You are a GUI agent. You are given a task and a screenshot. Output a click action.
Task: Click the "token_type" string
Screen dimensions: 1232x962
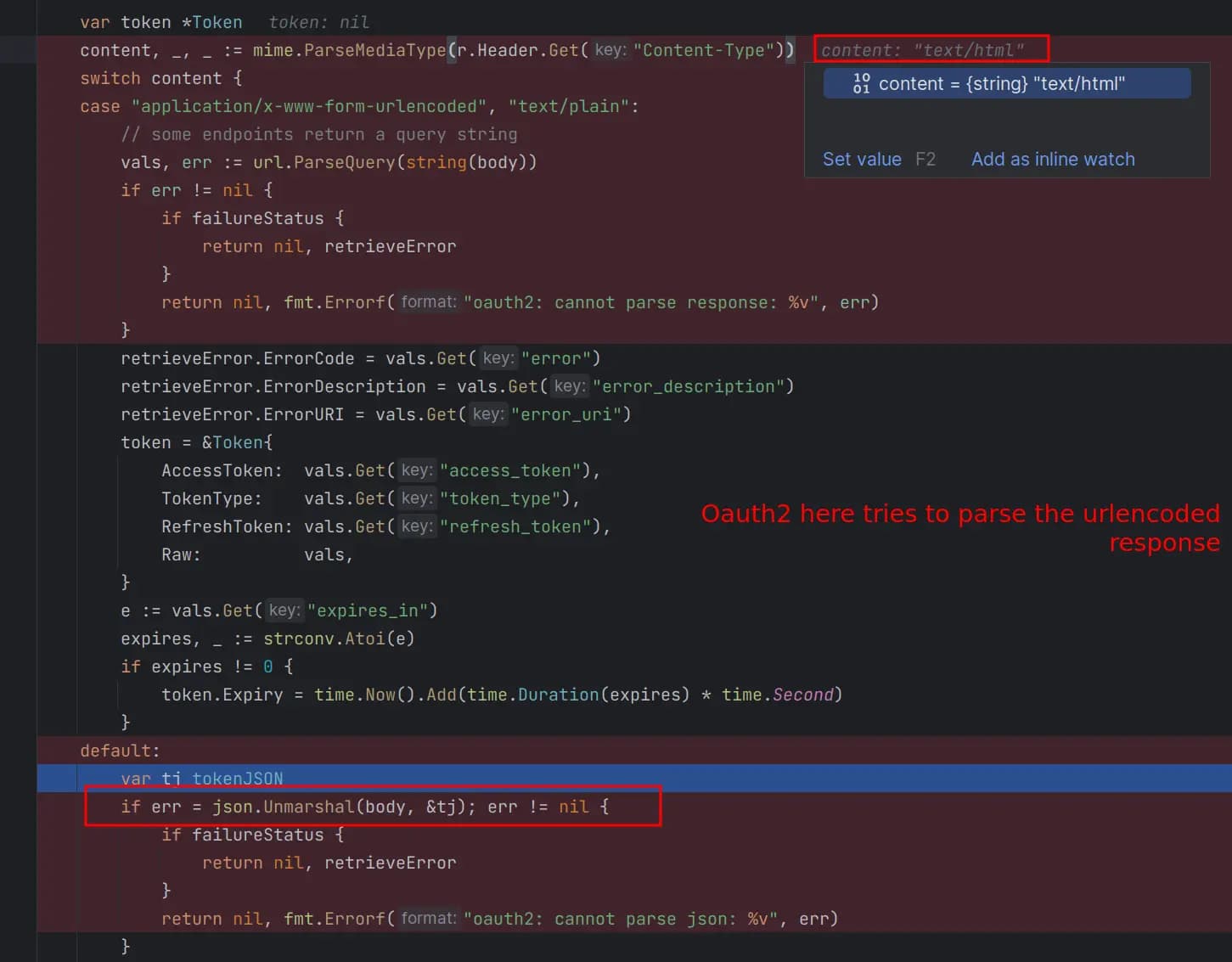point(500,498)
